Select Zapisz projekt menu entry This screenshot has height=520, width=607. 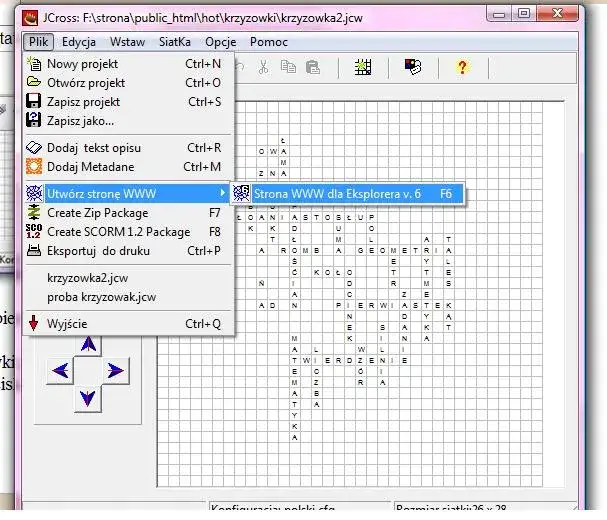coord(128,102)
